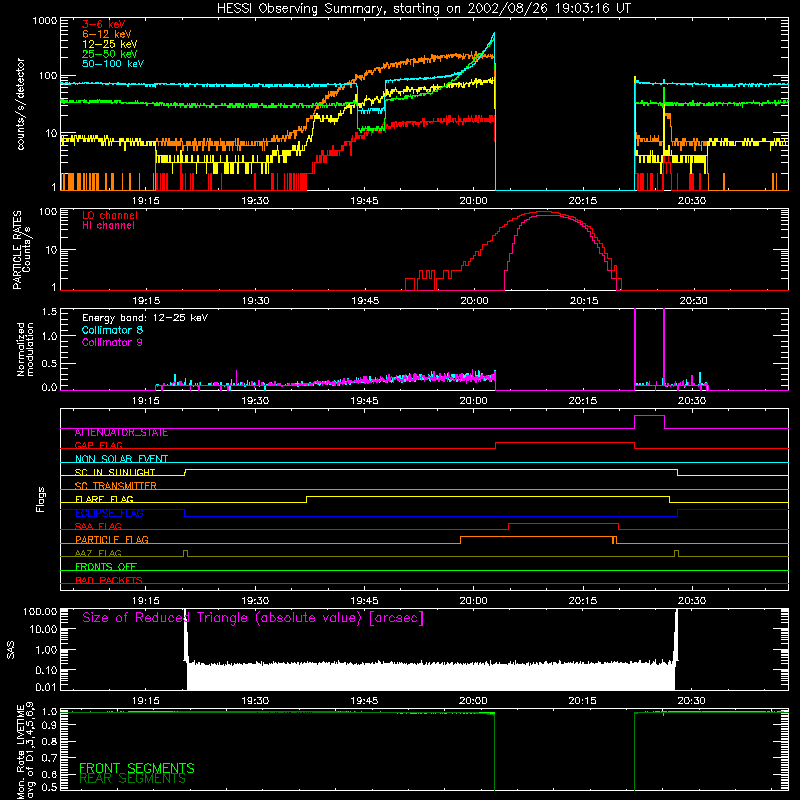Click the raised segment of the SAA_FLAG line
The image size is (800, 800).
click(x=563, y=524)
